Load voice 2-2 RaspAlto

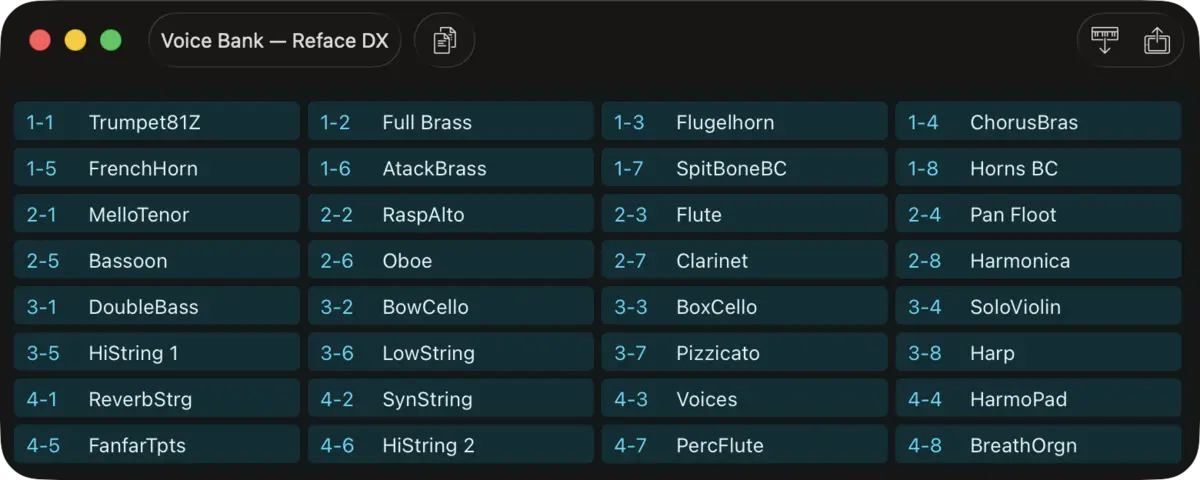pos(451,214)
